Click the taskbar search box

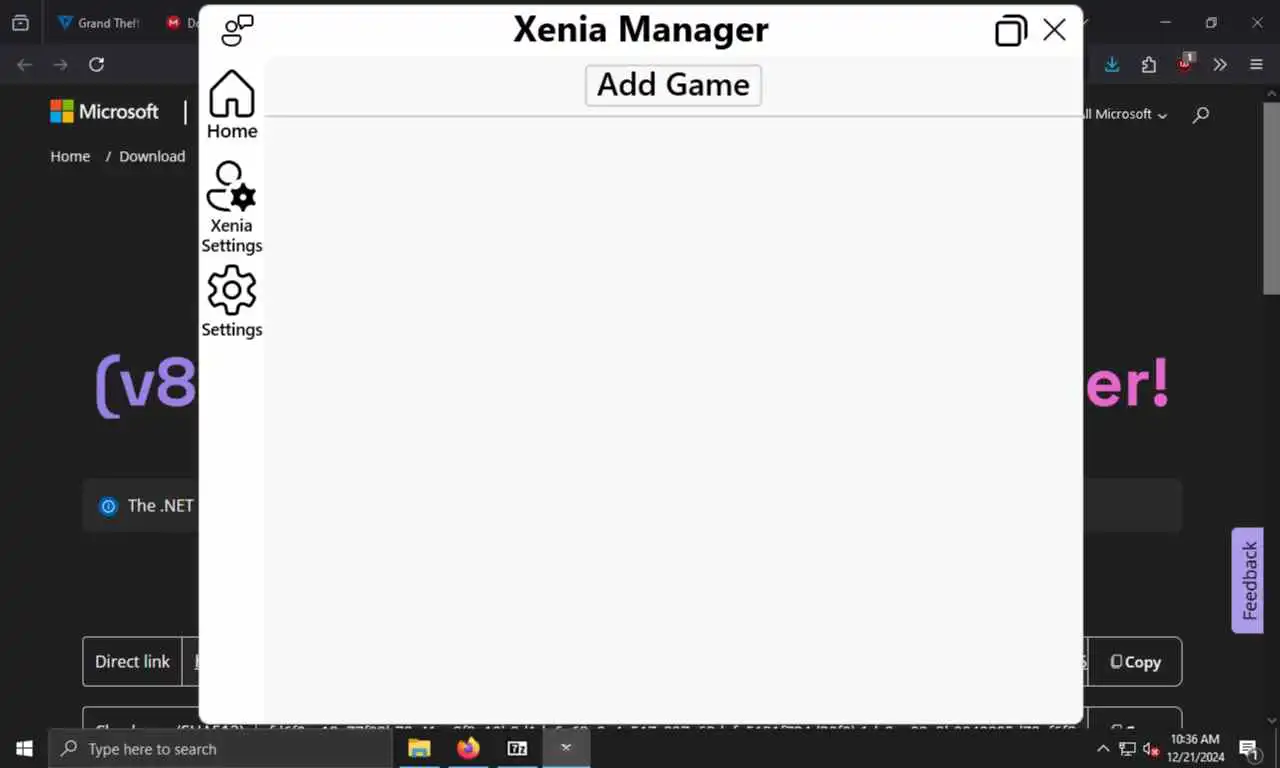coord(220,748)
